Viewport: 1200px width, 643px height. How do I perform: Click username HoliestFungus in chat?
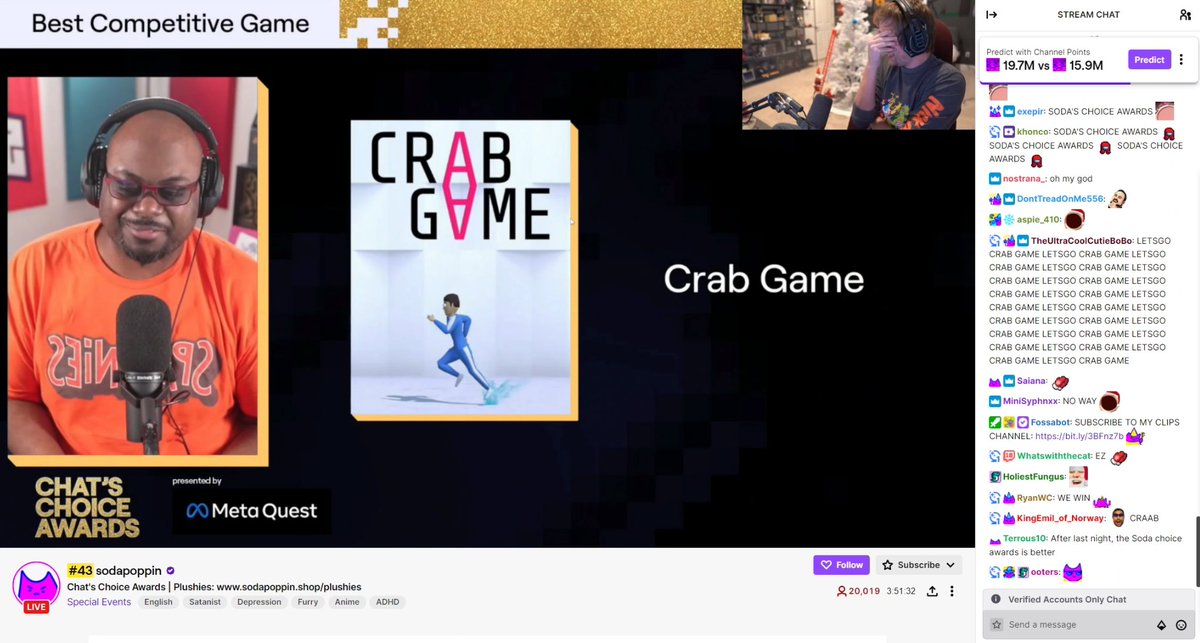click(1034, 477)
